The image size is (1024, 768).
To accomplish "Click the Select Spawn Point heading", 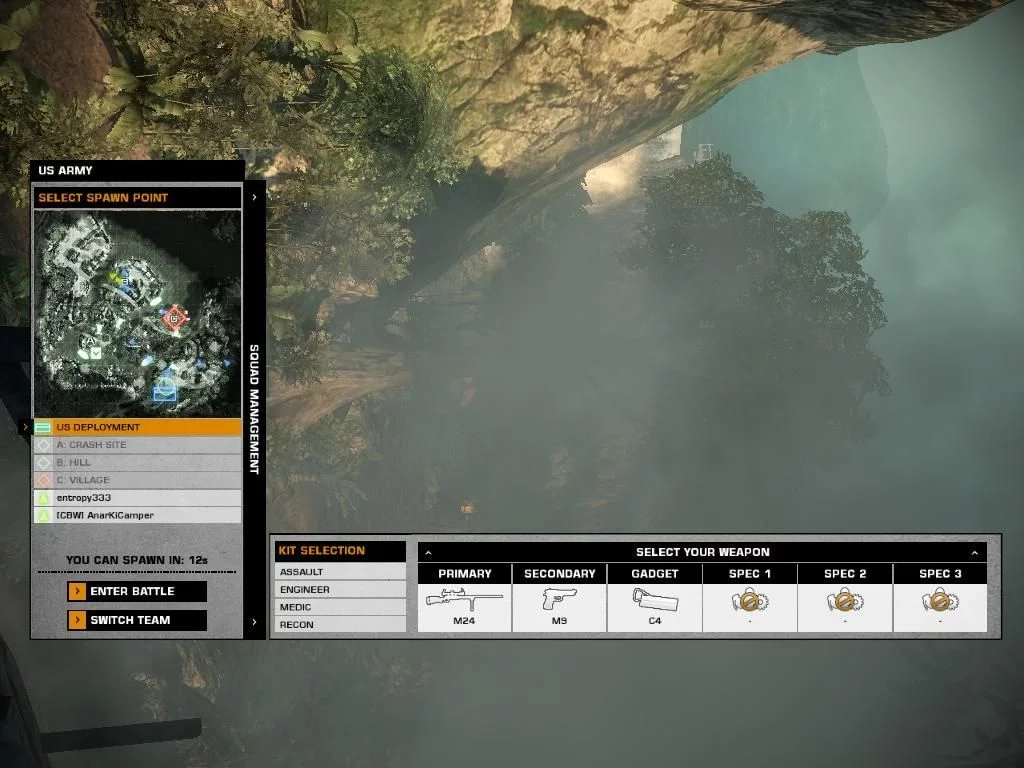I will click(103, 197).
